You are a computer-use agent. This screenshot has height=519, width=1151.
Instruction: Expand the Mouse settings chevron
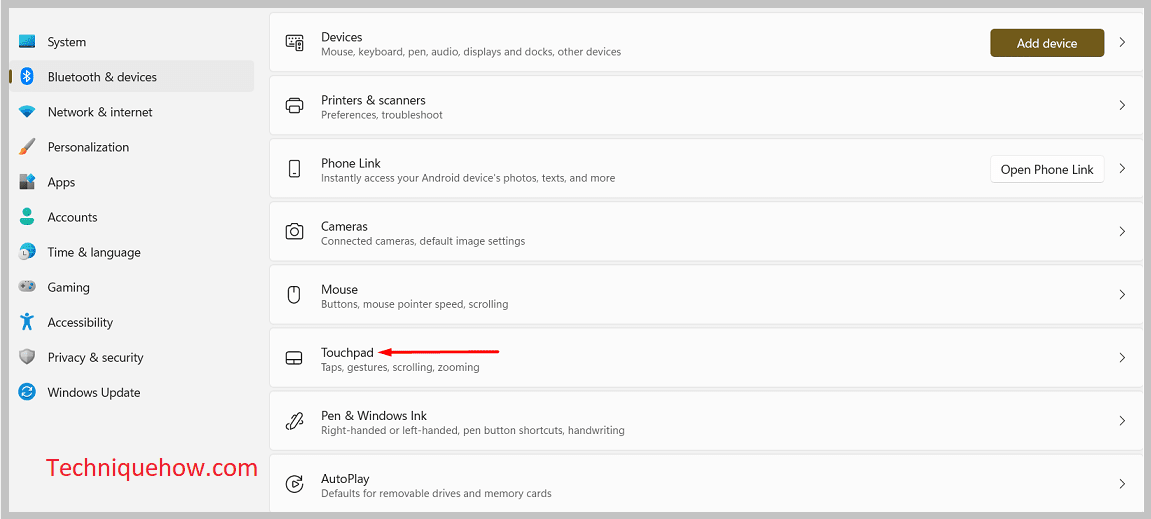[x=1122, y=295]
